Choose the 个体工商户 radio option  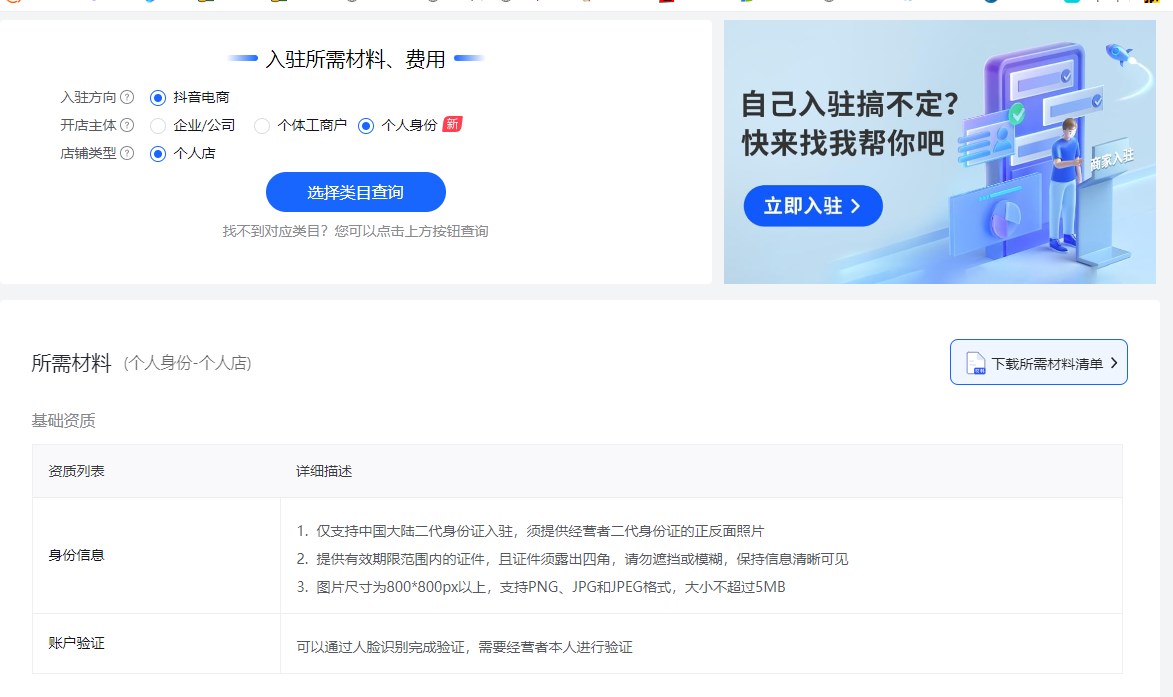click(x=262, y=126)
